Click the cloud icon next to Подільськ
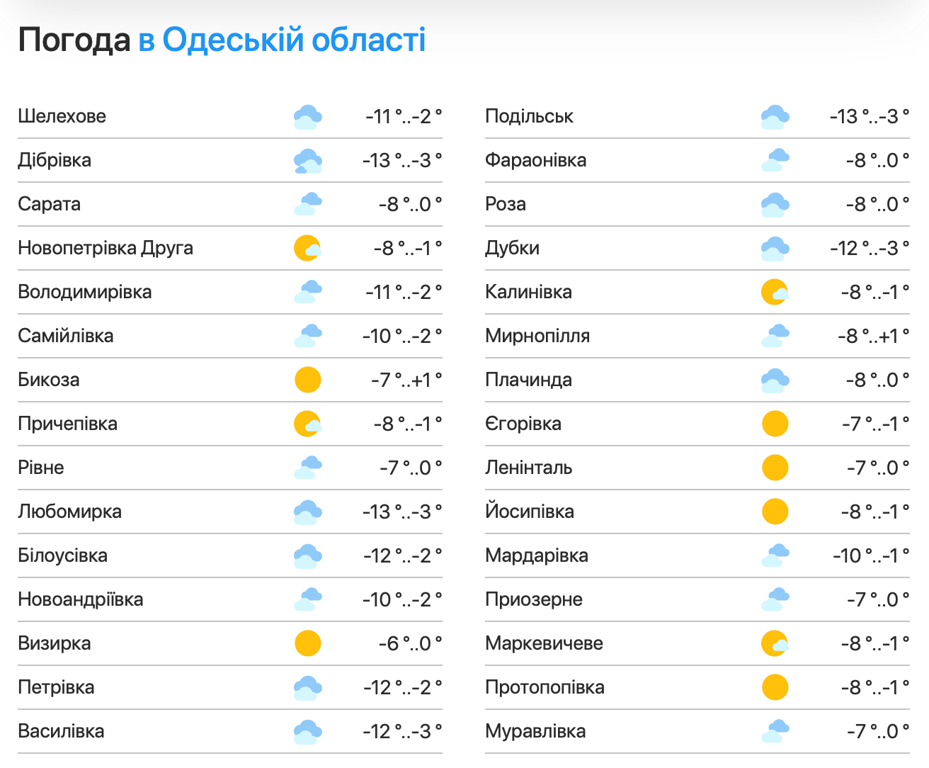 (775, 117)
